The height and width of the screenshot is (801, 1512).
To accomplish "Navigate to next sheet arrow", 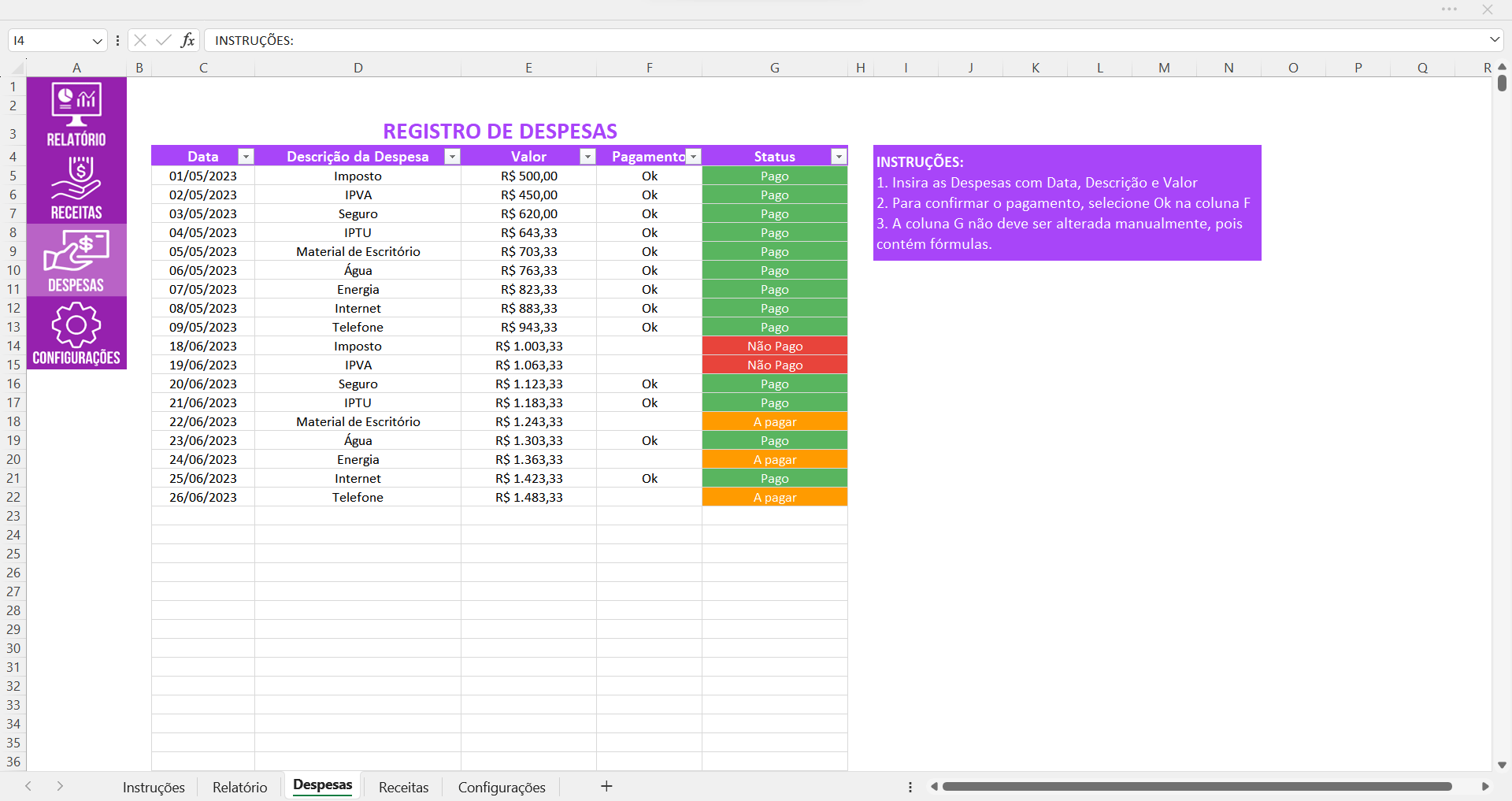I will pyautogui.click(x=60, y=786).
